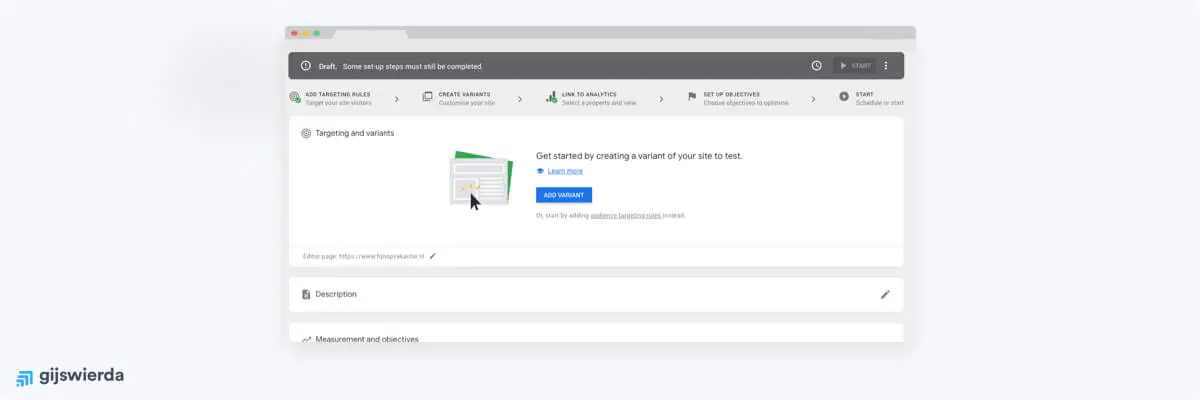1200x400 pixels.
Task: Select the Create Variants step
Action: click(459, 98)
